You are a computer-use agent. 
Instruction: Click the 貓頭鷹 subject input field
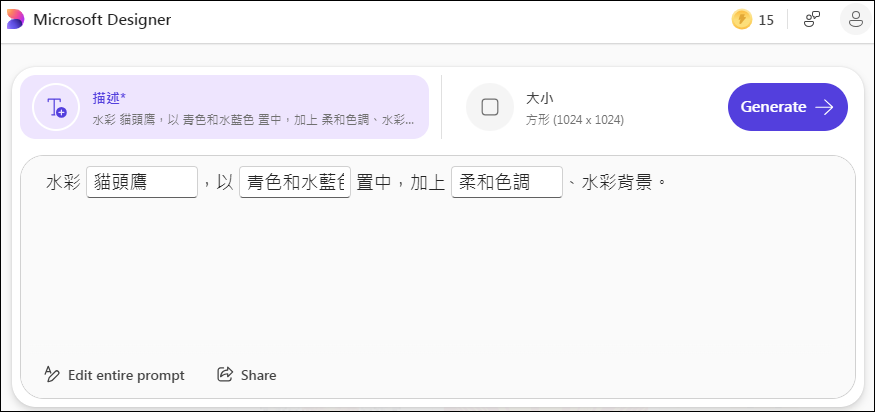142,182
